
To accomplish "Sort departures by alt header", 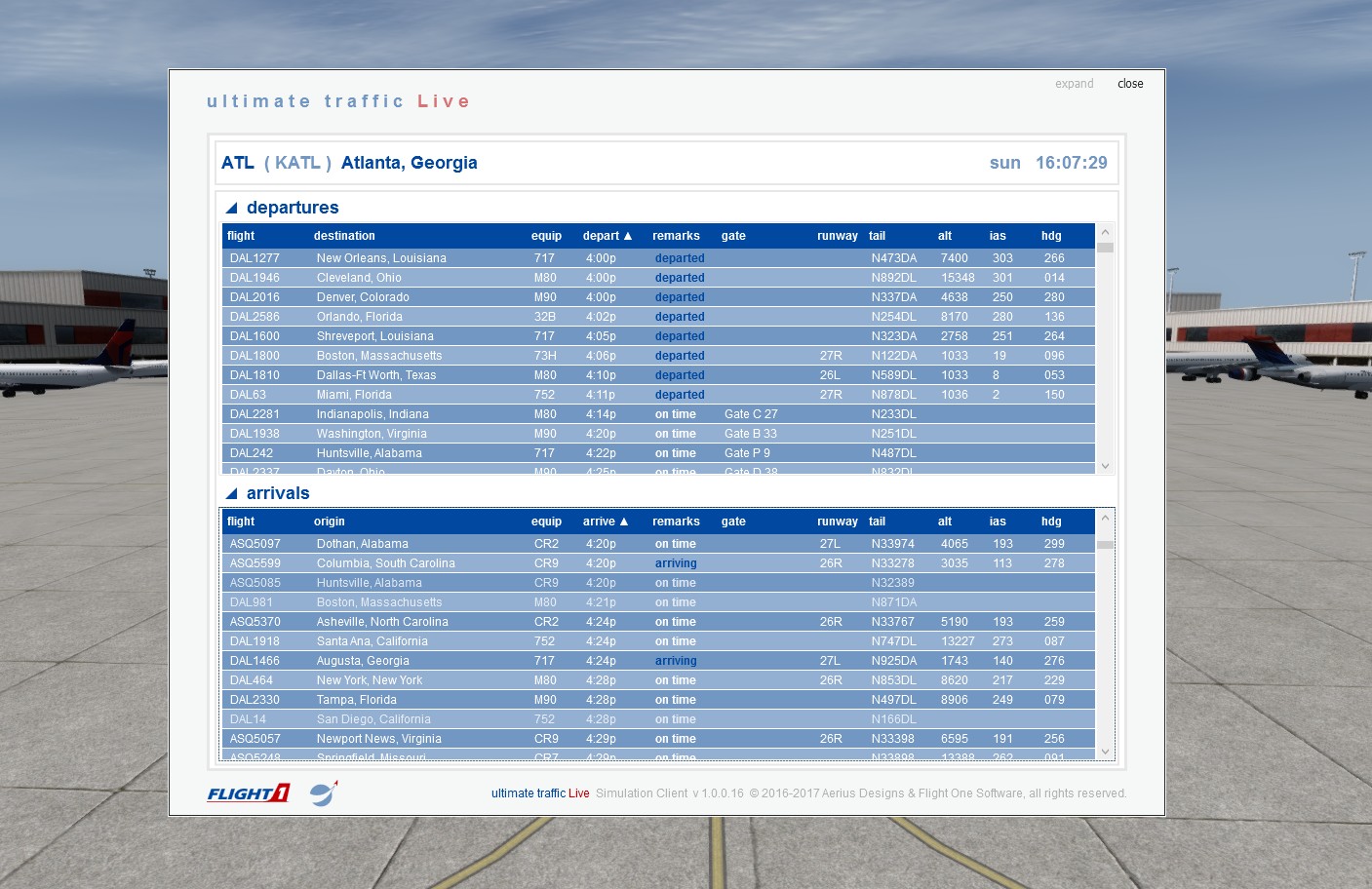I will [x=945, y=236].
